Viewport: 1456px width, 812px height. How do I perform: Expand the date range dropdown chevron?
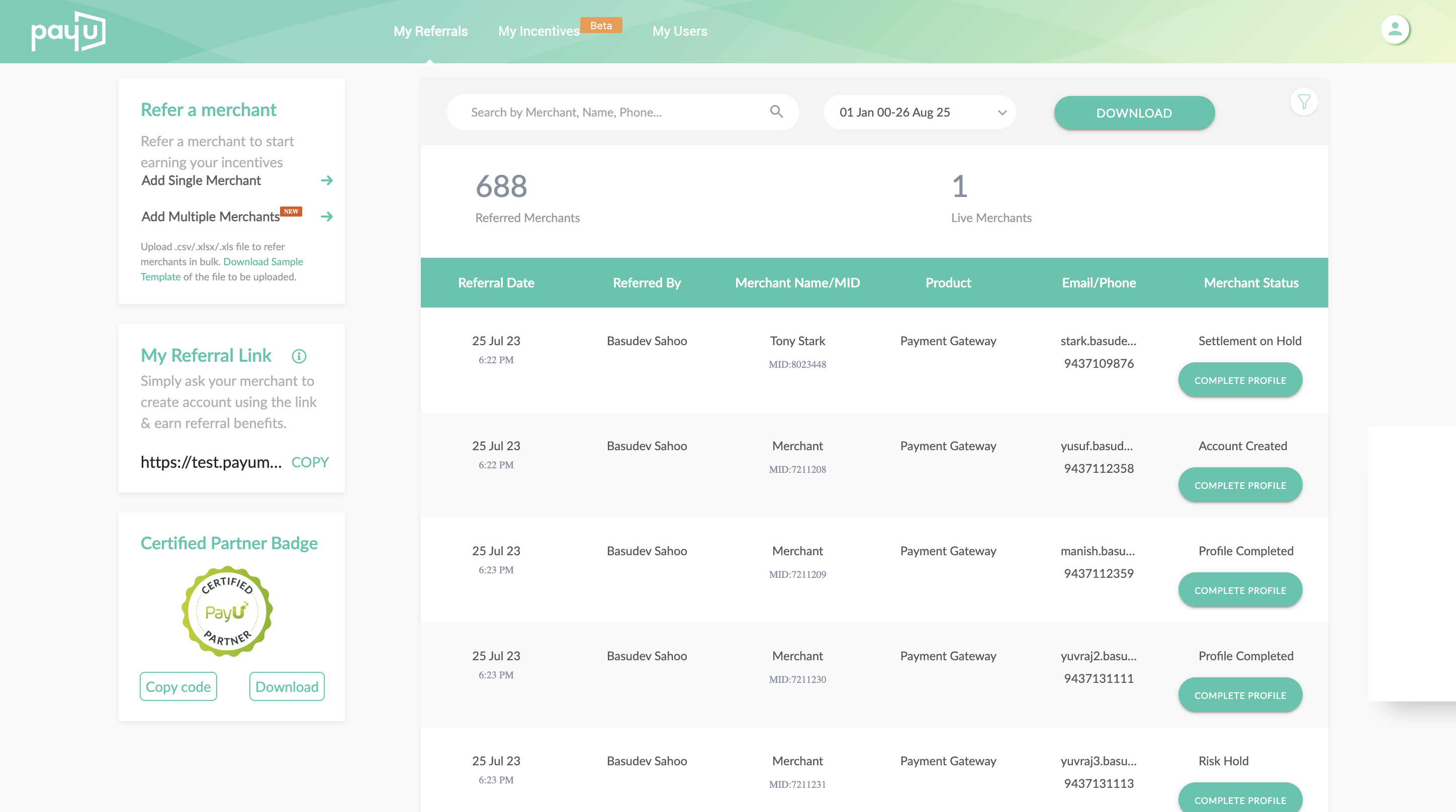click(1002, 113)
